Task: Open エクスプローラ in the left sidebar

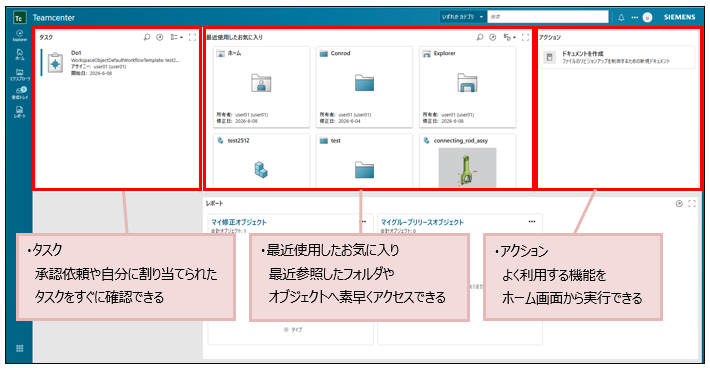Action: point(19,74)
